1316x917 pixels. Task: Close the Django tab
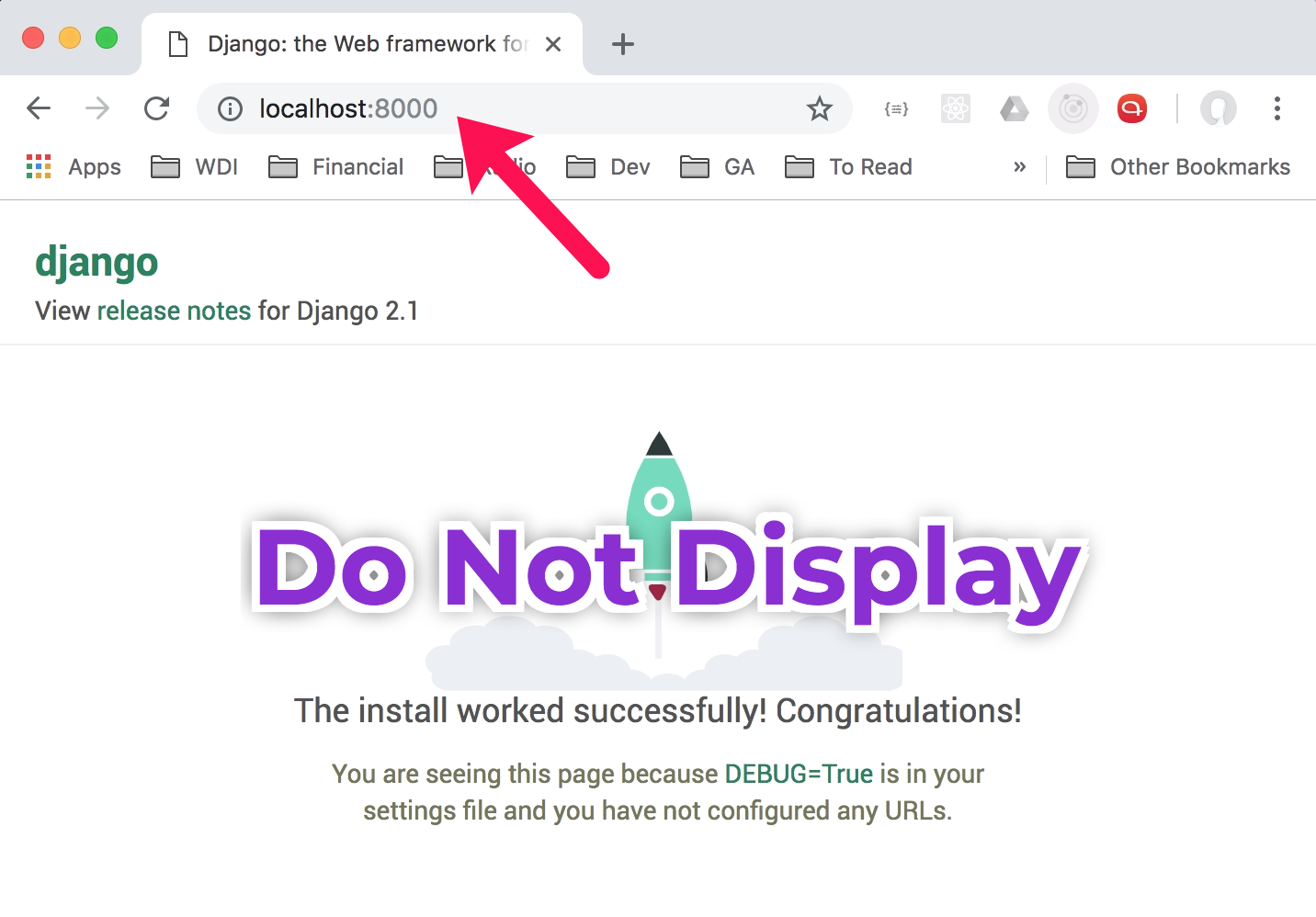click(553, 44)
